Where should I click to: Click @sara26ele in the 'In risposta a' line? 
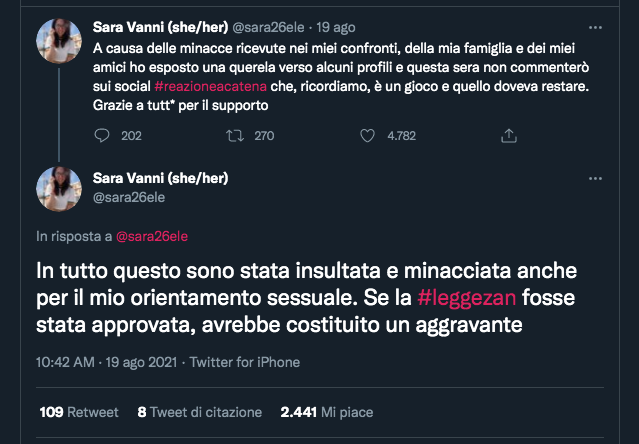coord(152,236)
